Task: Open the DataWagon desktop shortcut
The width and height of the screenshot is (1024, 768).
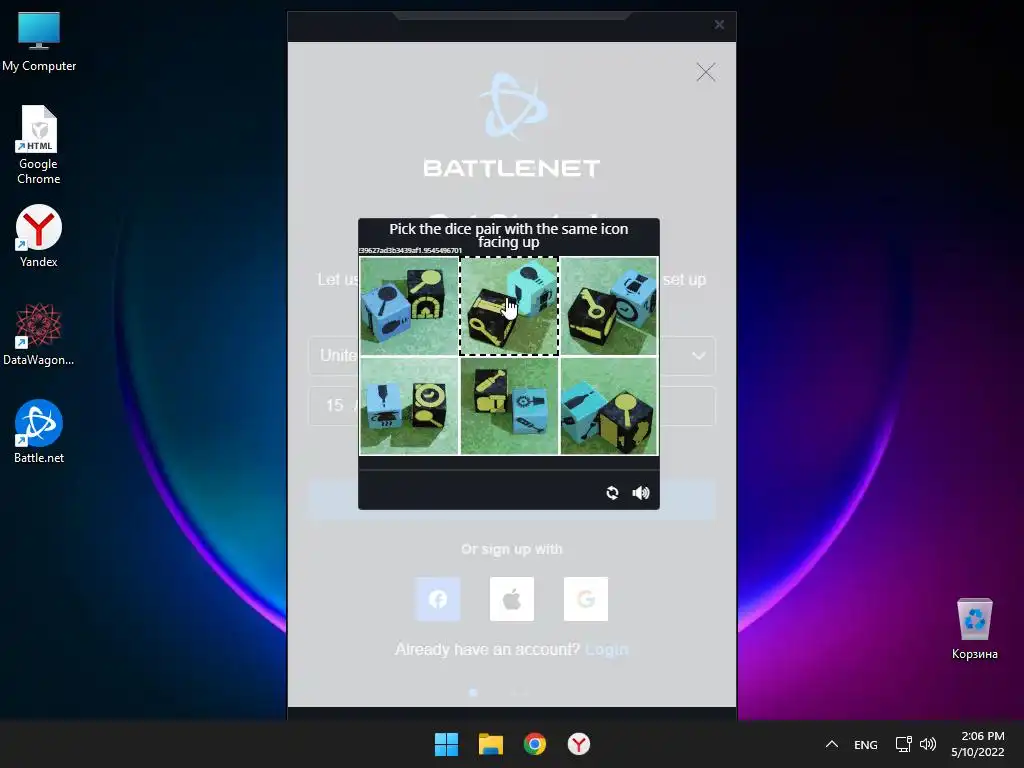Action: tap(39, 334)
